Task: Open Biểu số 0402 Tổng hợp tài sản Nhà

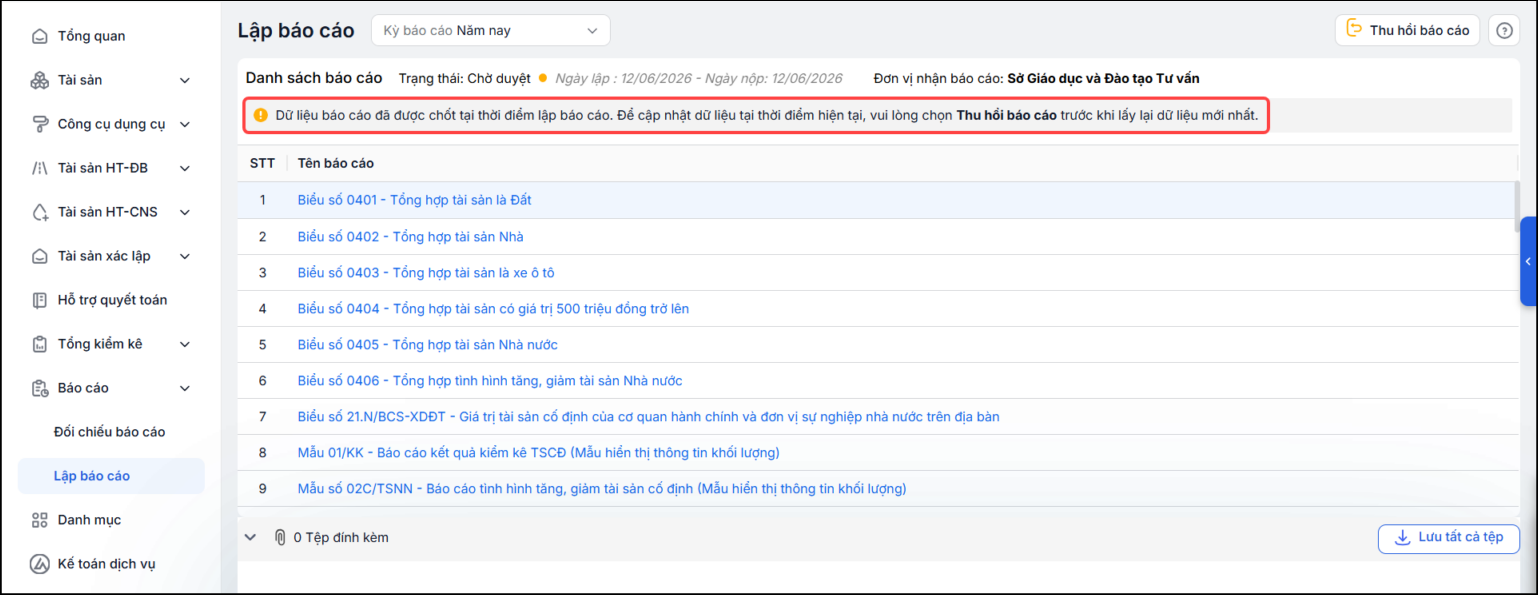Action: click(411, 237)
